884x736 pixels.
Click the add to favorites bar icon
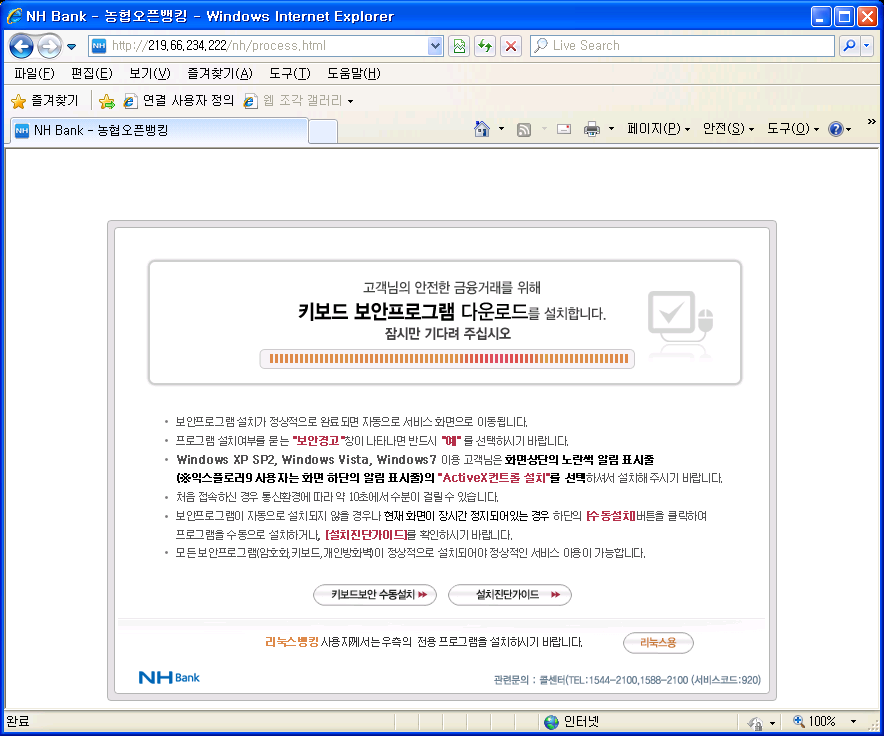[107, 102]
